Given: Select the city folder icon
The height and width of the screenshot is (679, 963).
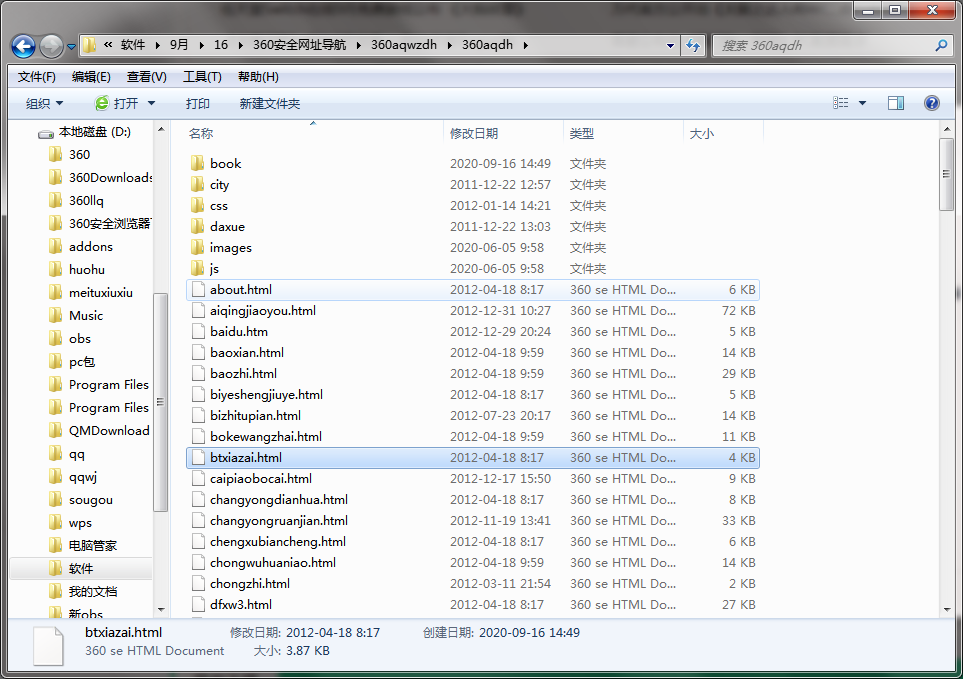Looking at the screenshot, I should [x=197, y=184].
